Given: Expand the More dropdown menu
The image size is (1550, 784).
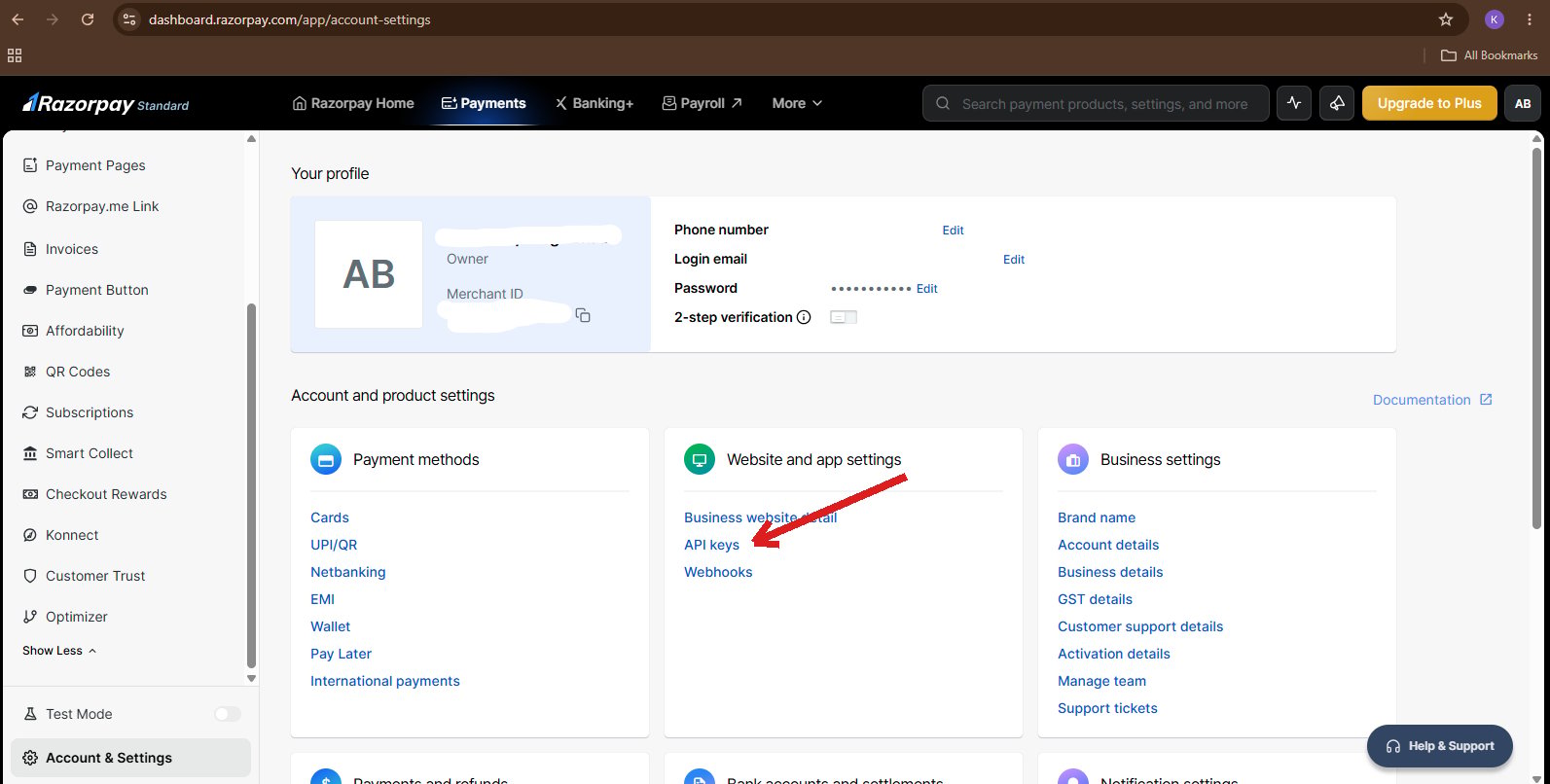Looking at the screenshot, I should [797, 103].
